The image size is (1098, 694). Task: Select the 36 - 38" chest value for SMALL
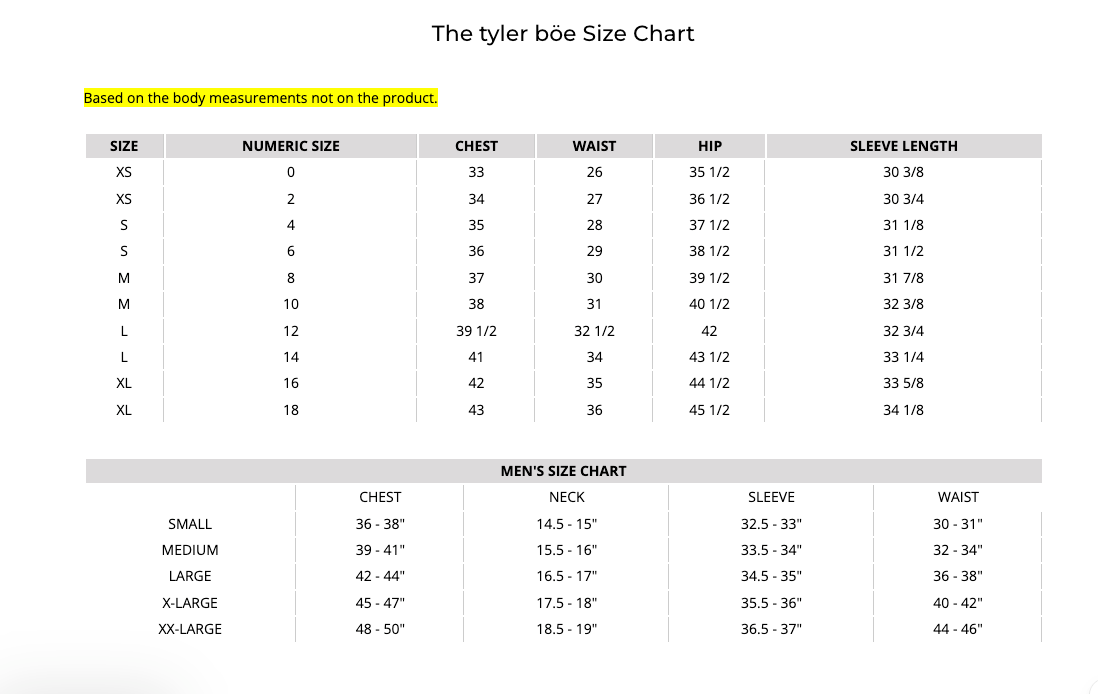click(380, 524)
